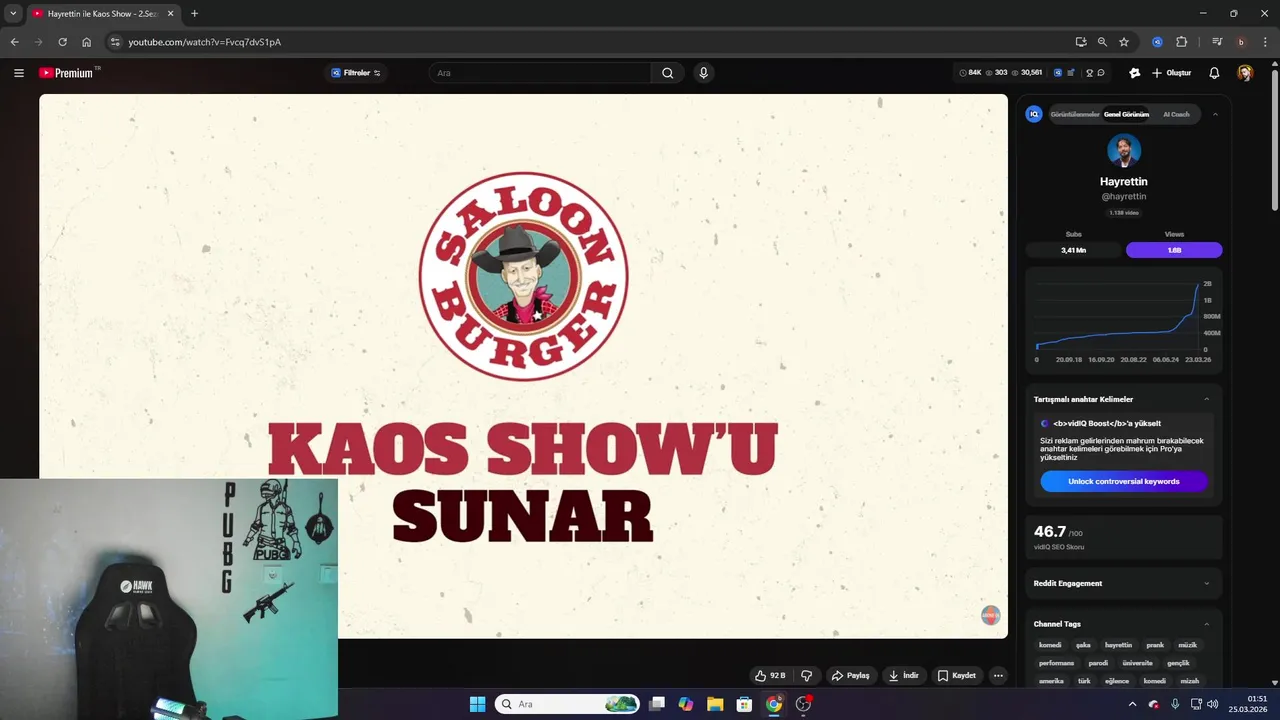The width and height of the screenshot is (1280, 720).
Task: Switch to the Genel Görünüm tab
Action: coord(1126,114)
